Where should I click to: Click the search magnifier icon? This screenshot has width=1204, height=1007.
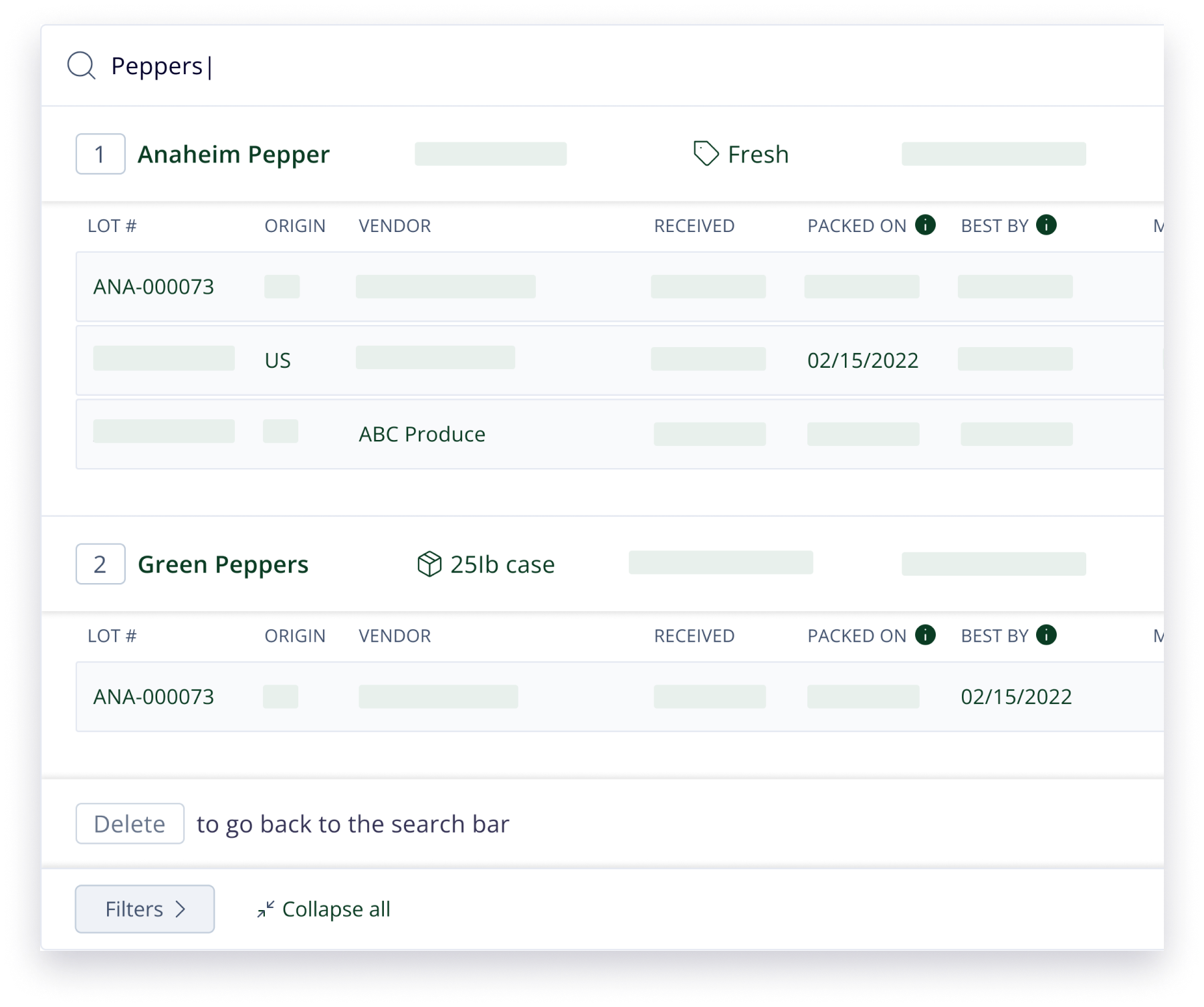[x=82, y=66]
